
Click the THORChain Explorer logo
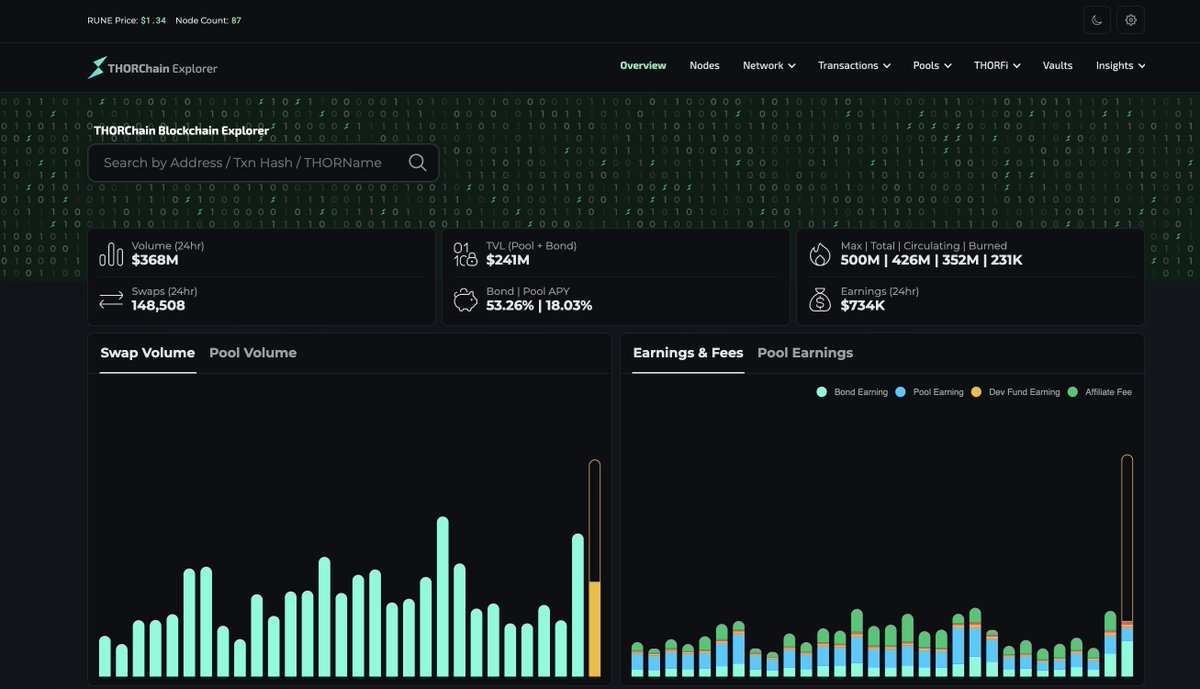(x=153, y=68)
